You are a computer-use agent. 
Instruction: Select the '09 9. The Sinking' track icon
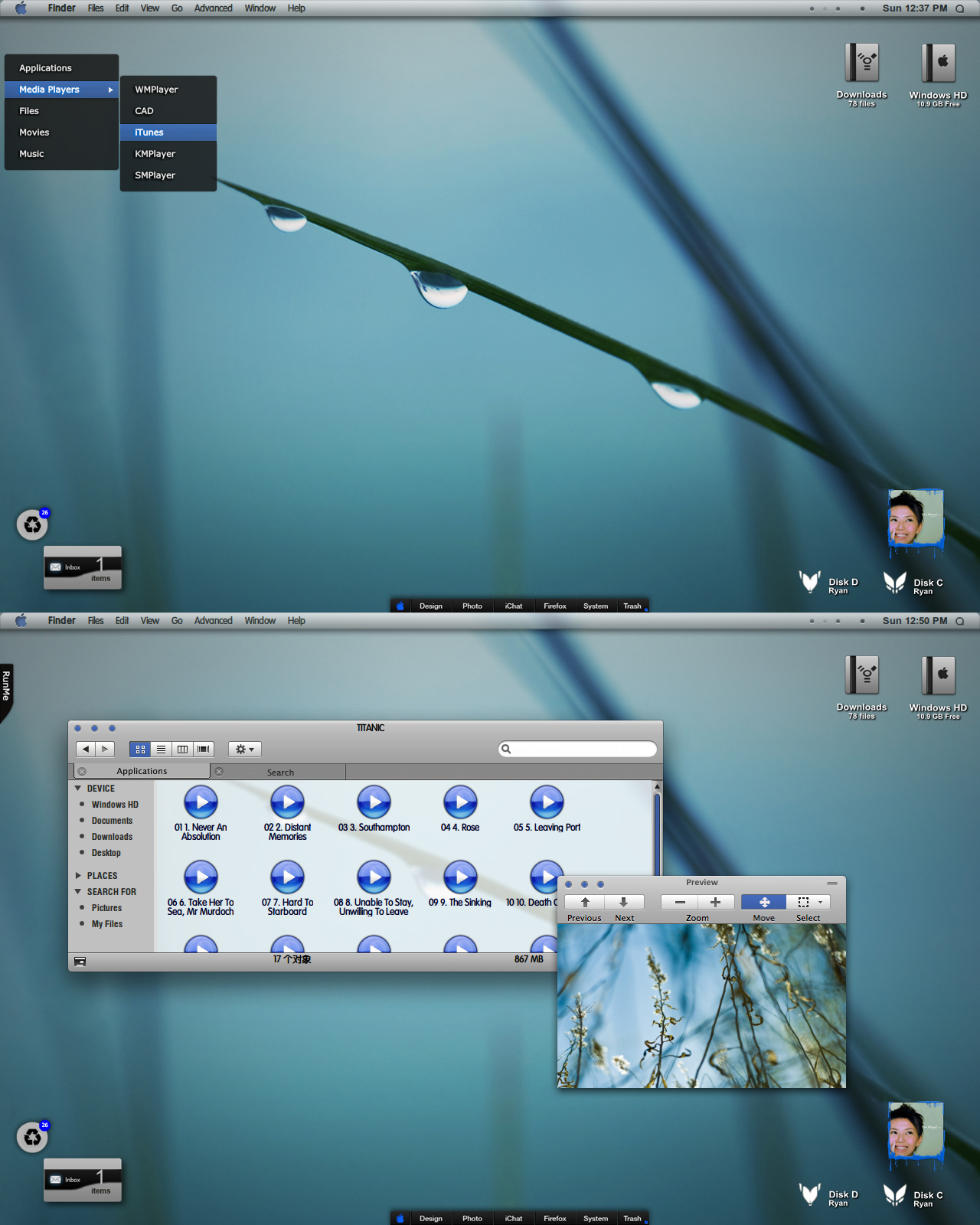point(461,877)
